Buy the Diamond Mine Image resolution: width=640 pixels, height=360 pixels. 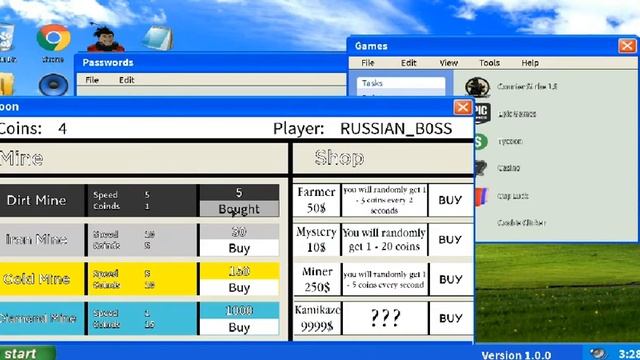pos(239,327)
